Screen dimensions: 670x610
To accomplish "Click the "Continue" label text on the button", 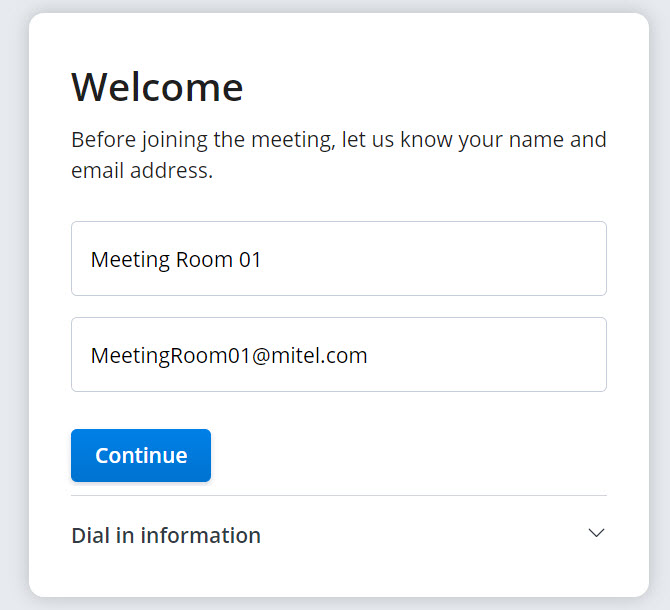I will [141, 455].
